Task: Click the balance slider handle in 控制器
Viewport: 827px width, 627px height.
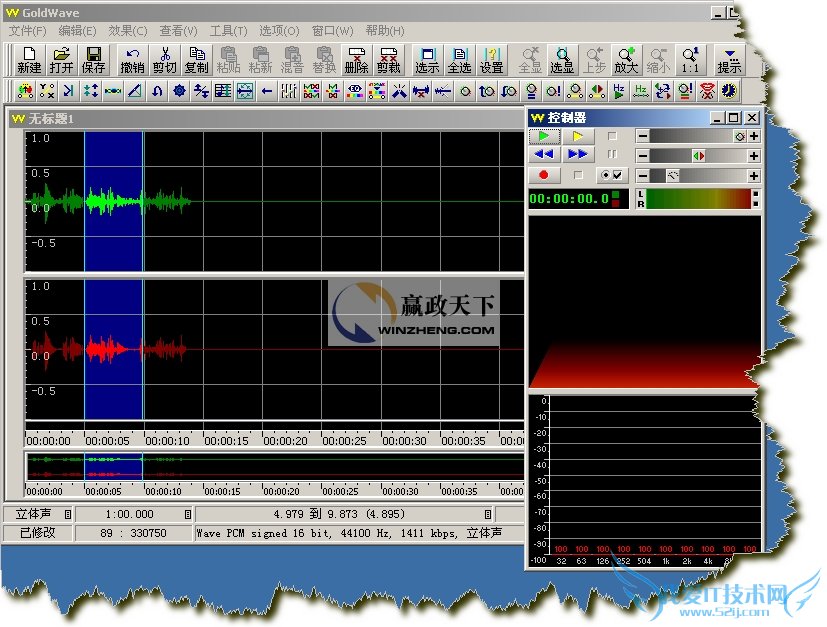Action: 698,156
